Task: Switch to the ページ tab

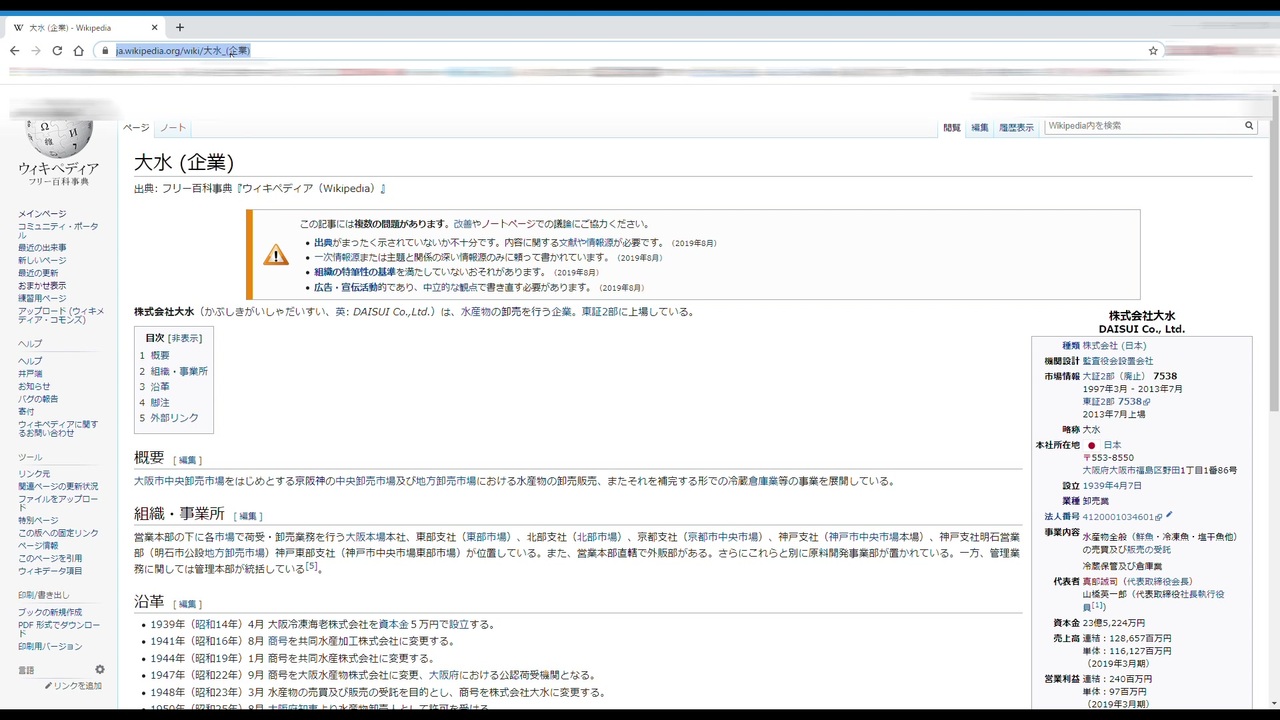Action: coord(136,128)
